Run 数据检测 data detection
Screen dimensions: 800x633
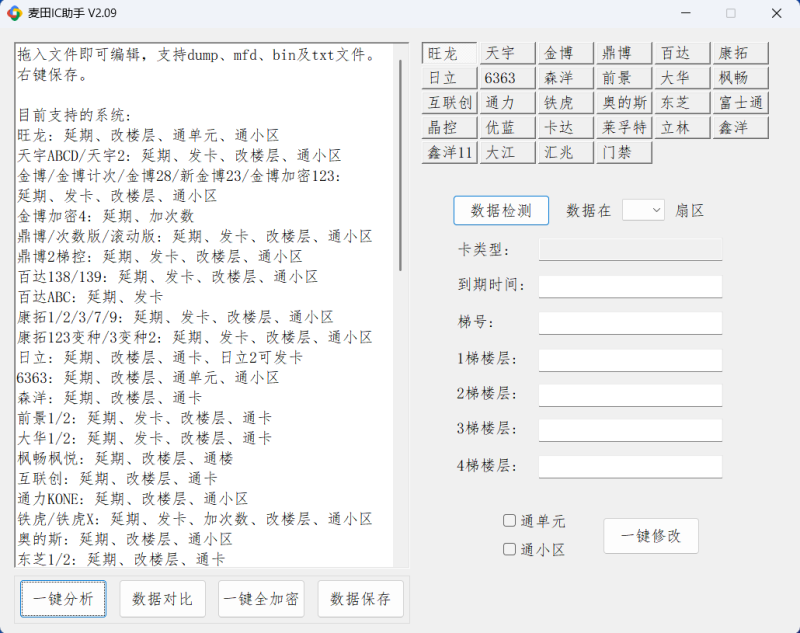(x=501, y=211)
